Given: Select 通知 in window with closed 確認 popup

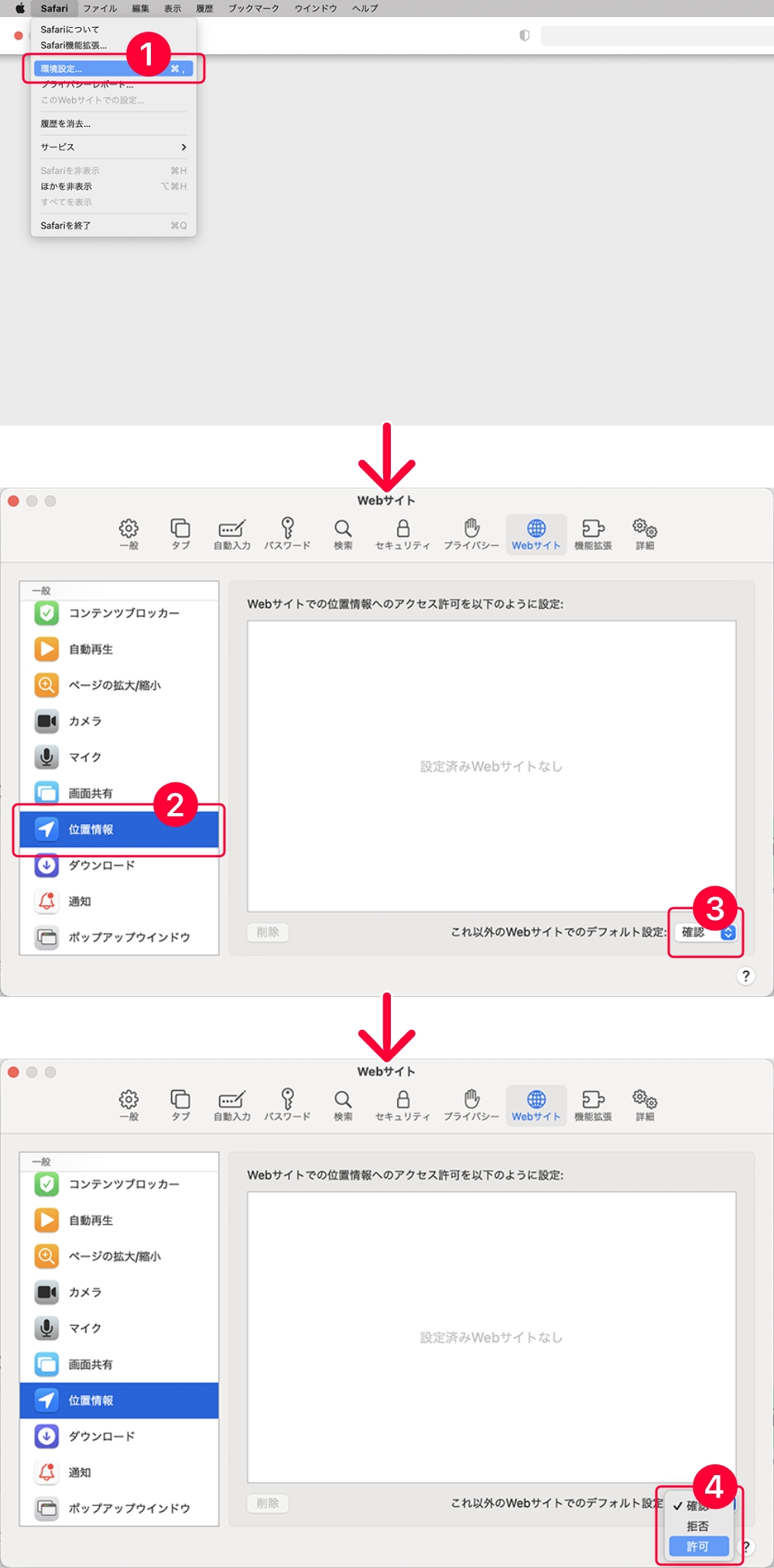Looking at the screenshot, I should click(x=119, y=901).
